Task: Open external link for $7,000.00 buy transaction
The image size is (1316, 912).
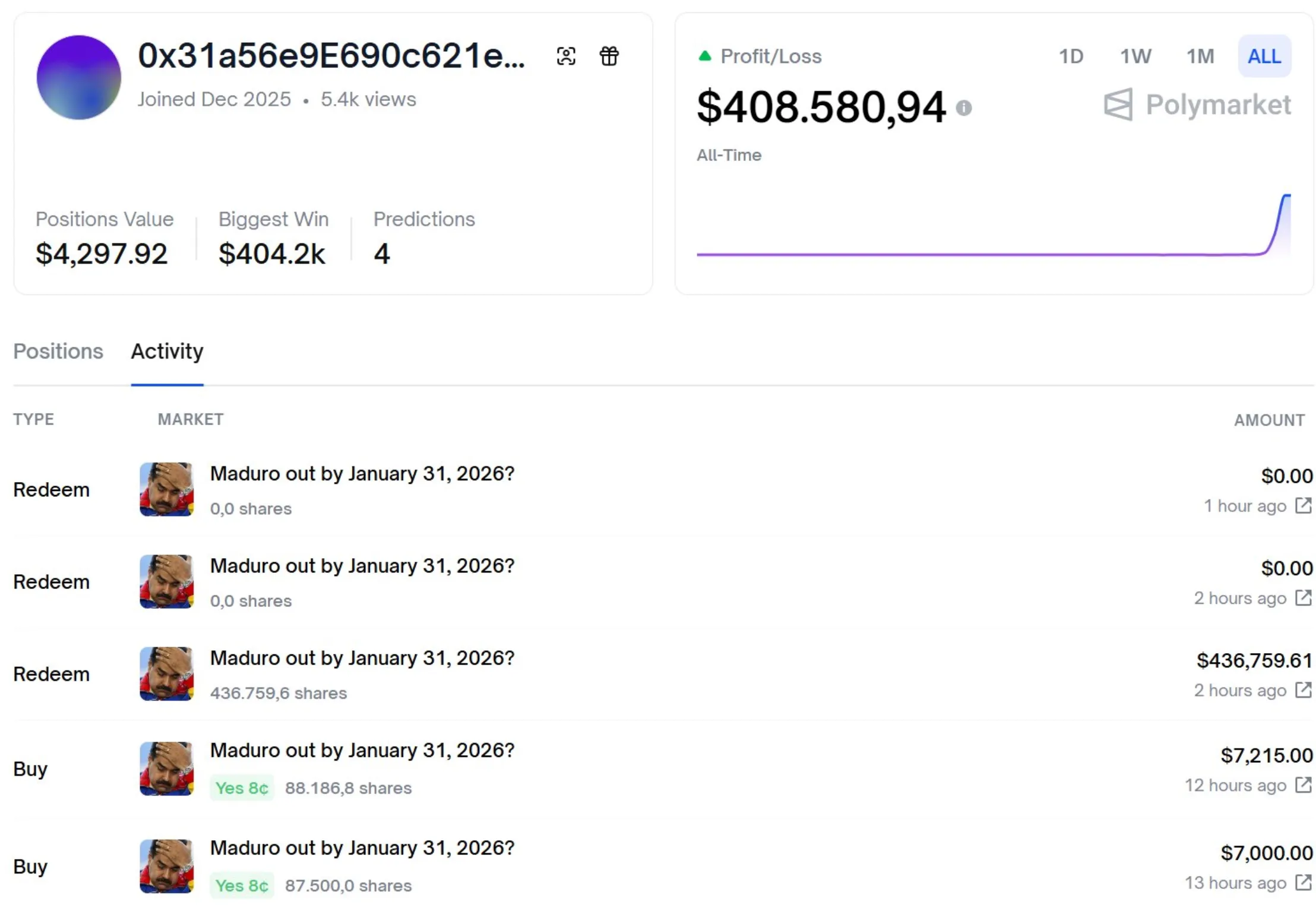Action: click(x=1303, y=883)
